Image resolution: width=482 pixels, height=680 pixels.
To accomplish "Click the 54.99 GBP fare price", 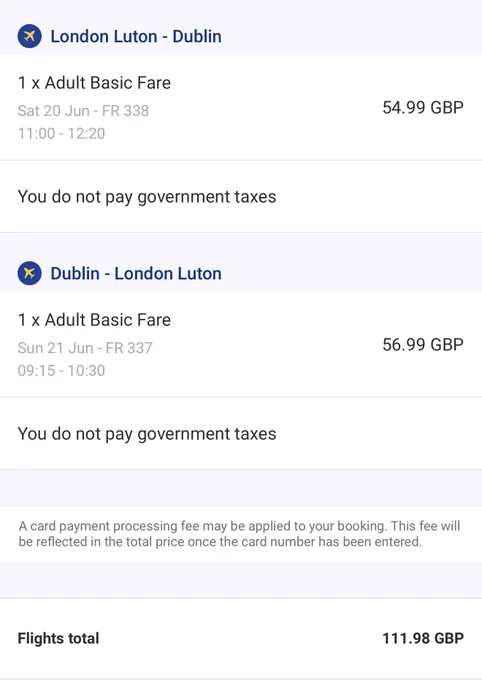I will pyautogui.click(x=423, y=108).
